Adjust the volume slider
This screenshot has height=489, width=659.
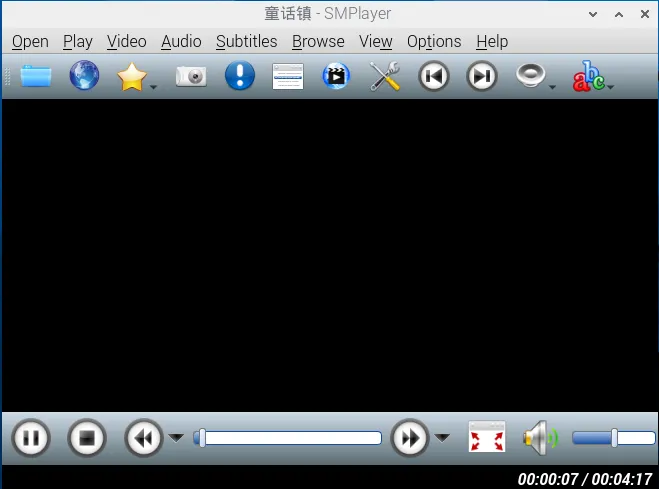click(614, 438)
